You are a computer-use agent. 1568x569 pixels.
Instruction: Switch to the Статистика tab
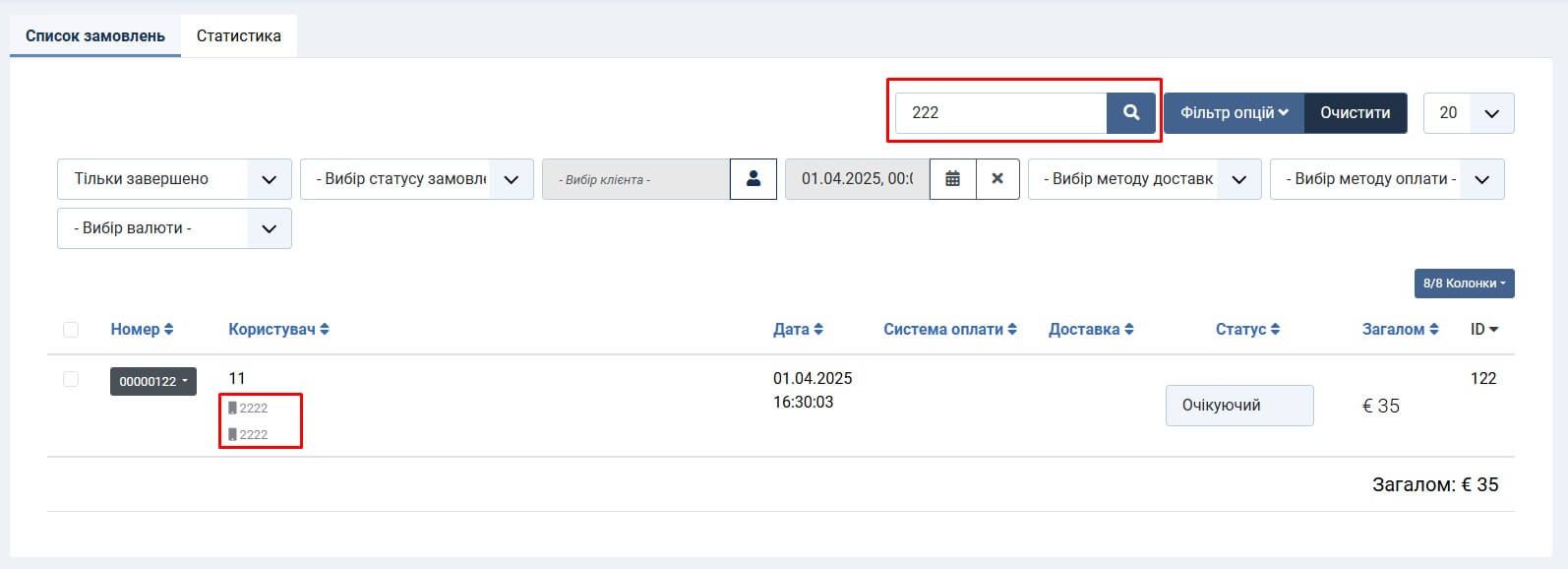click(238, 35)
